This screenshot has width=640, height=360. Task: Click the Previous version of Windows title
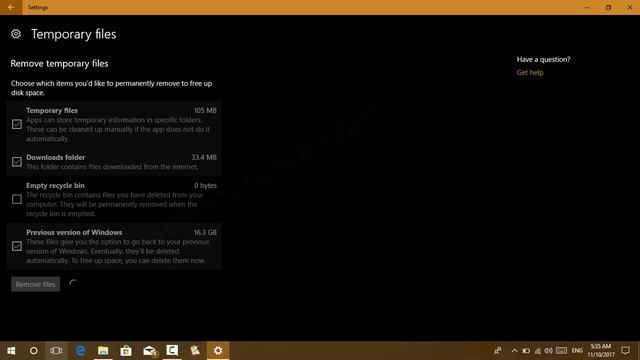point(74,233)
